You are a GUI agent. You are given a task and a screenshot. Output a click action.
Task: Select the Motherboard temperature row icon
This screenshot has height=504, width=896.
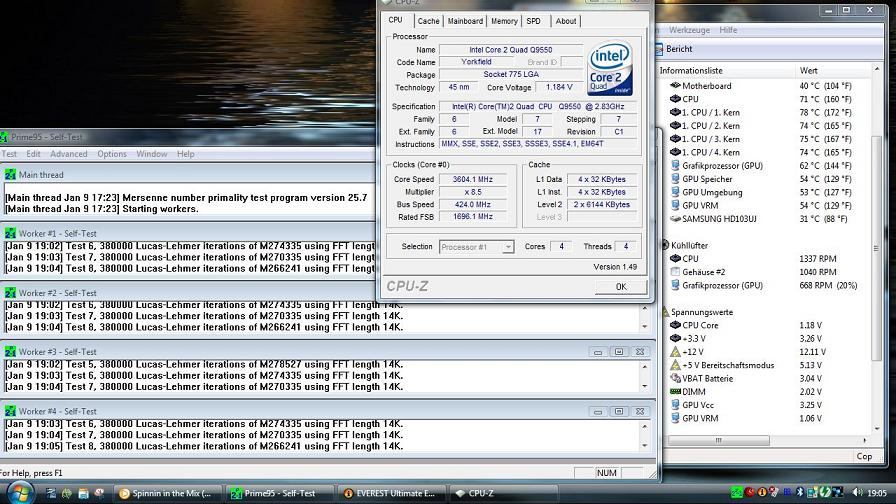click(675, 86)
